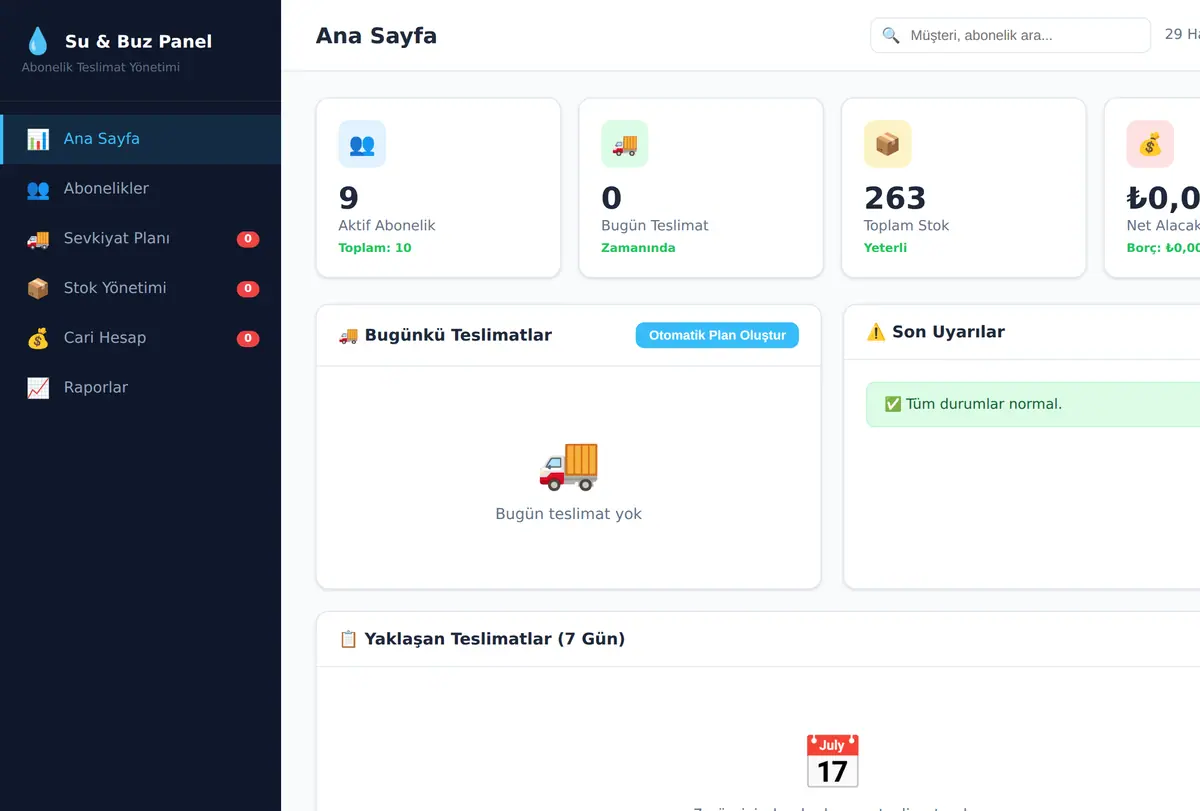
Task: Click the red badge next to Stok Yönetimi
Action: (x=248, y=289)
